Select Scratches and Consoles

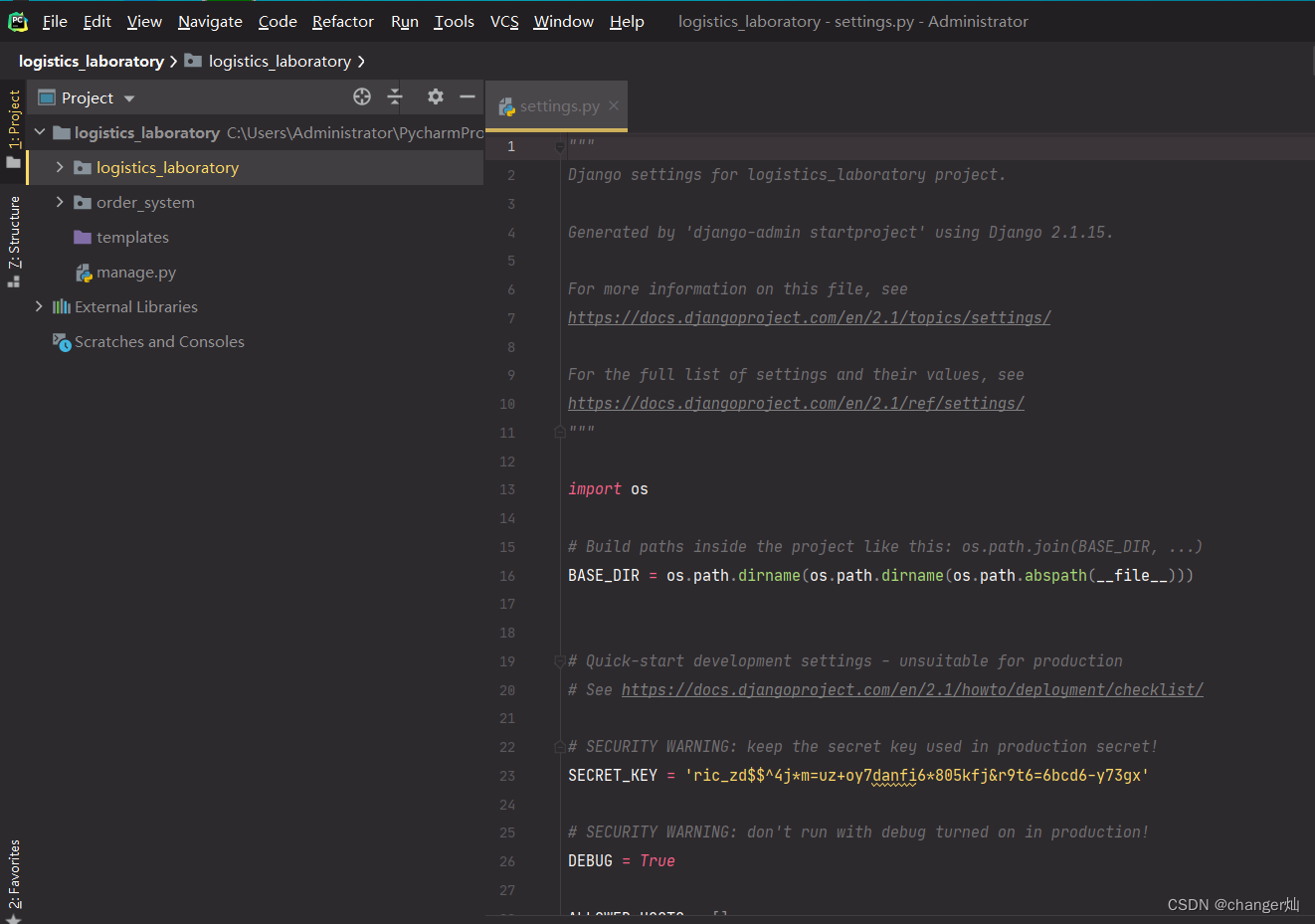point(159,342)
